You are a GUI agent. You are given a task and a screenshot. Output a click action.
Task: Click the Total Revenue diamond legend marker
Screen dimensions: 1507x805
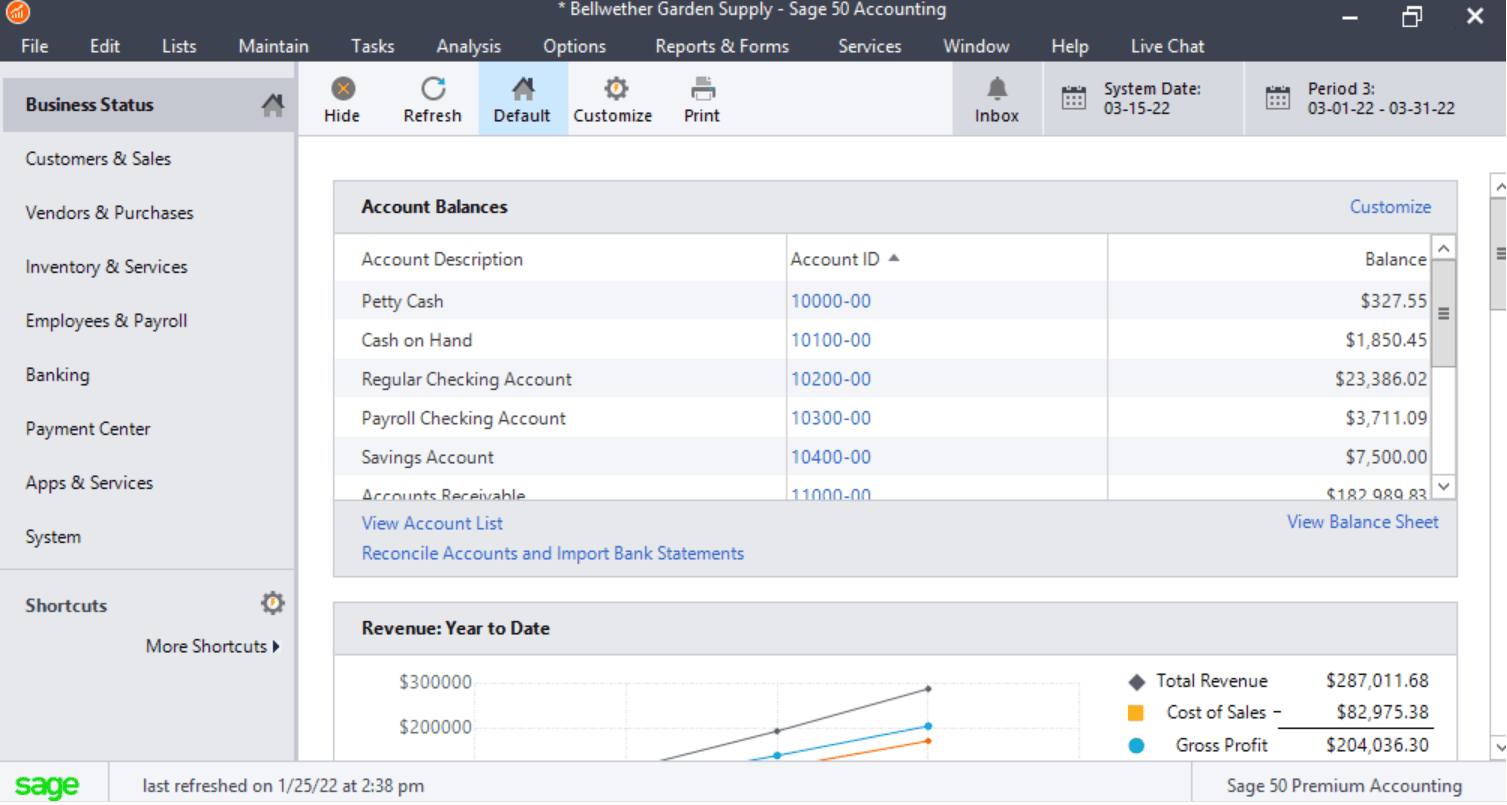pos(1136,682)
